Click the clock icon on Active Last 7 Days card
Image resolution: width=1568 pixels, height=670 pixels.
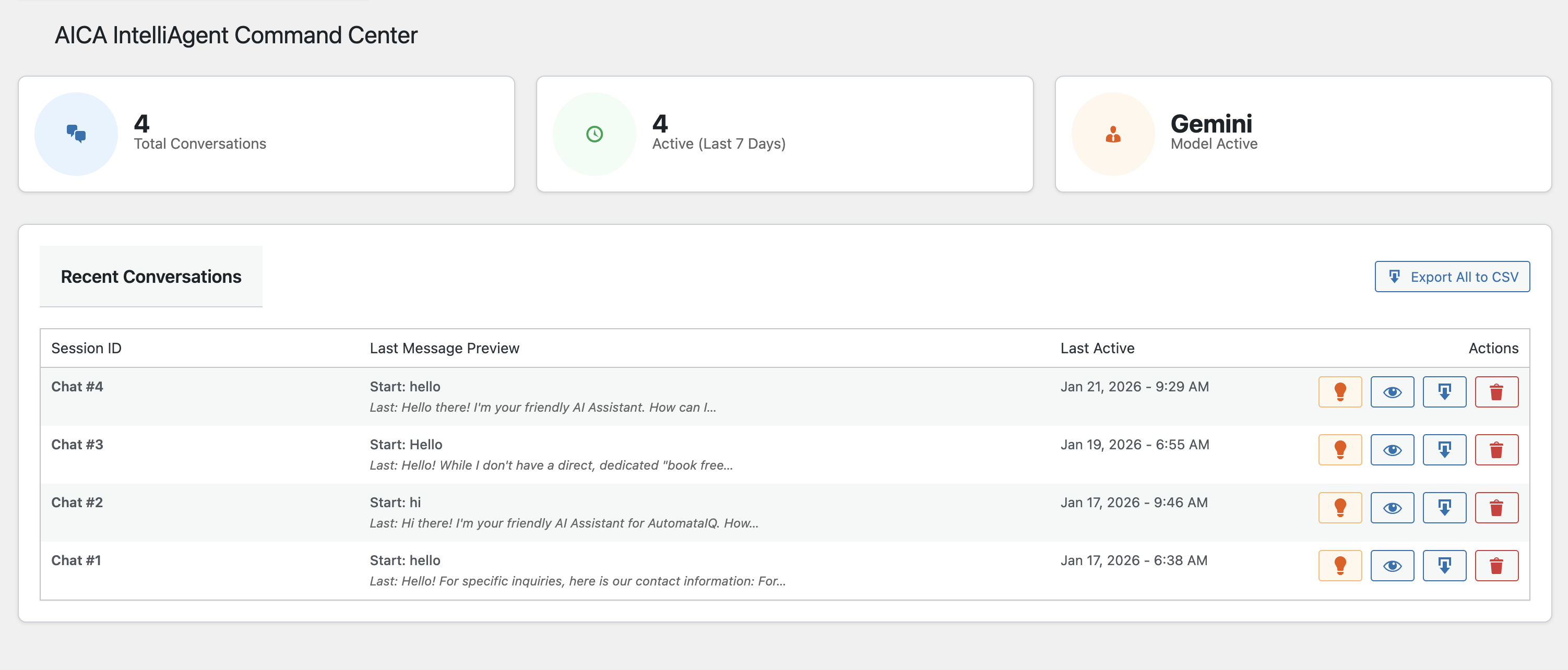[x=594, y=133]
